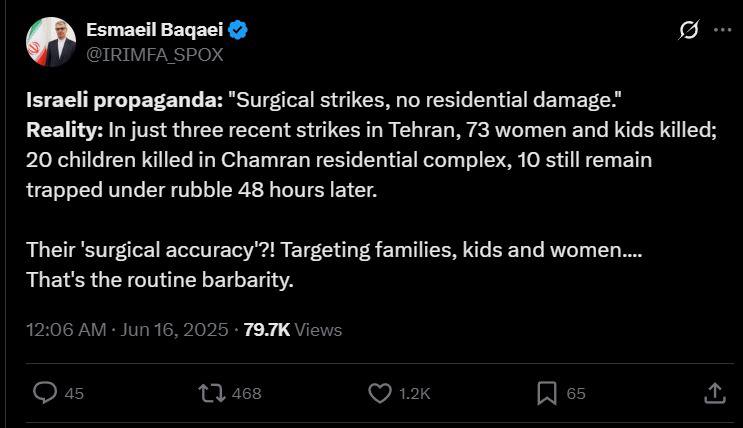Open the Esmaeil Baqaei display name
The height and width of the screenshot is (428, 743).
pos(154,30)
